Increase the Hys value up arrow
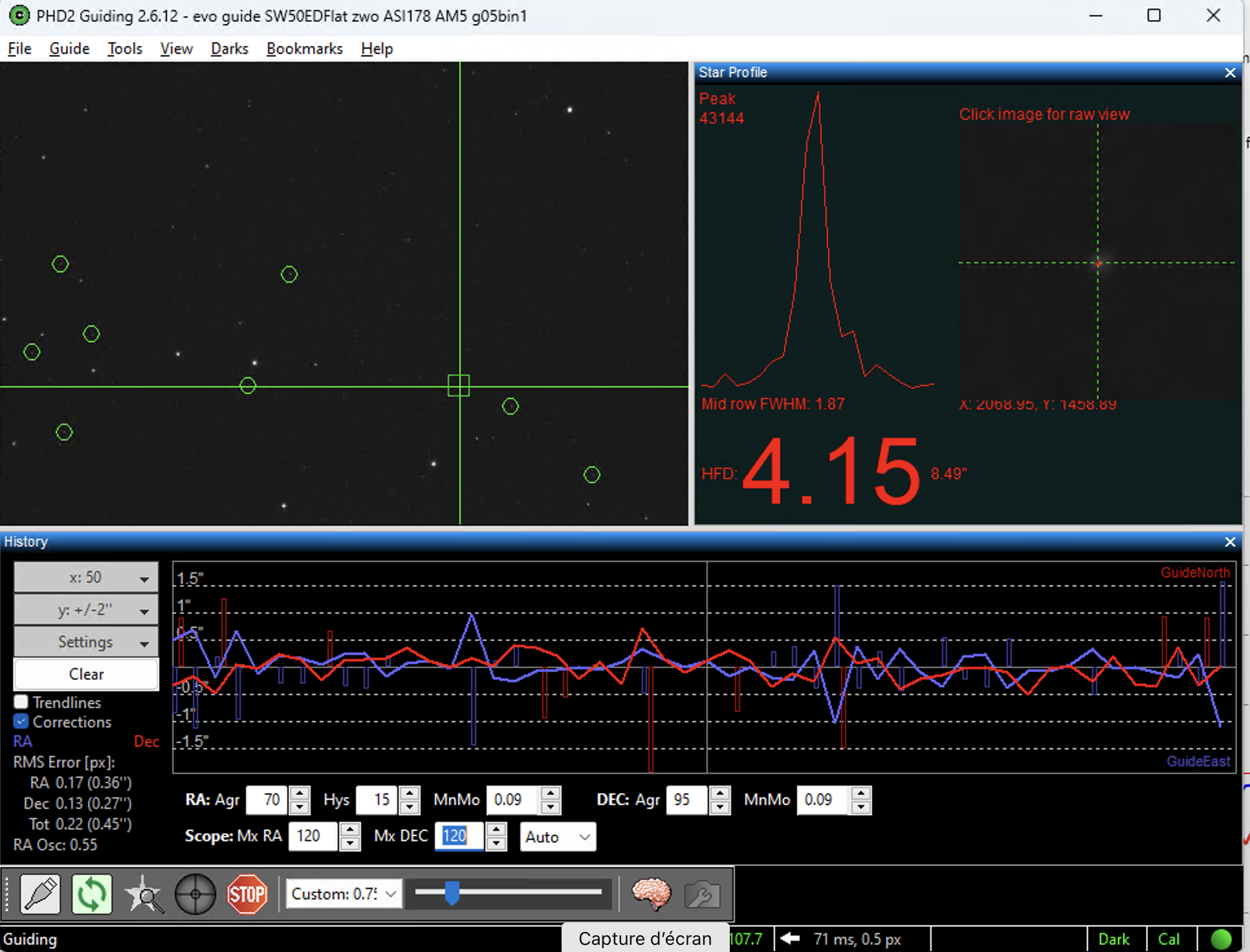This screenshot has height=952, width=1250. click(x=409, y=794)
